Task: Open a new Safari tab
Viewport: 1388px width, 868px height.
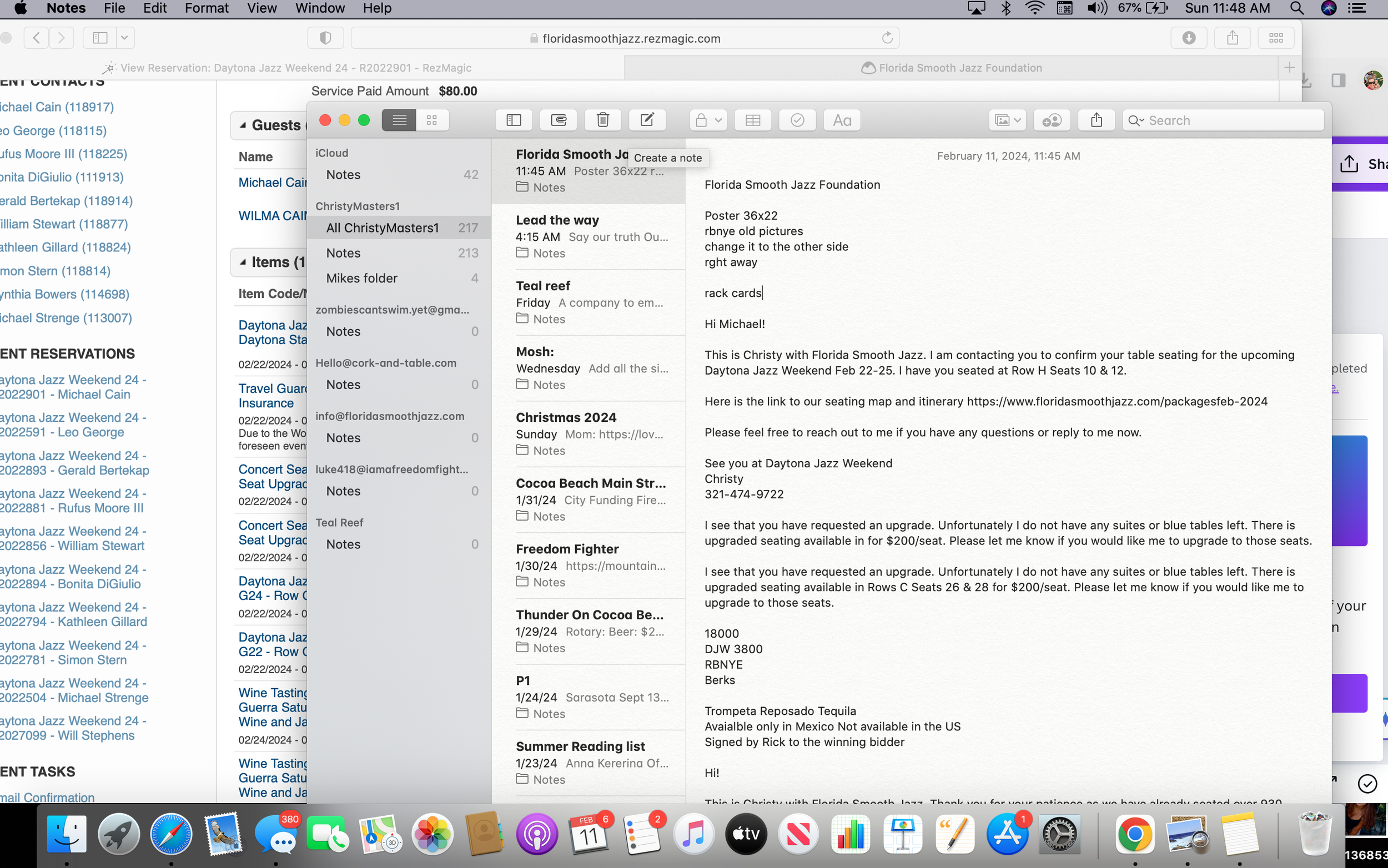Action: pos(1289,68)
